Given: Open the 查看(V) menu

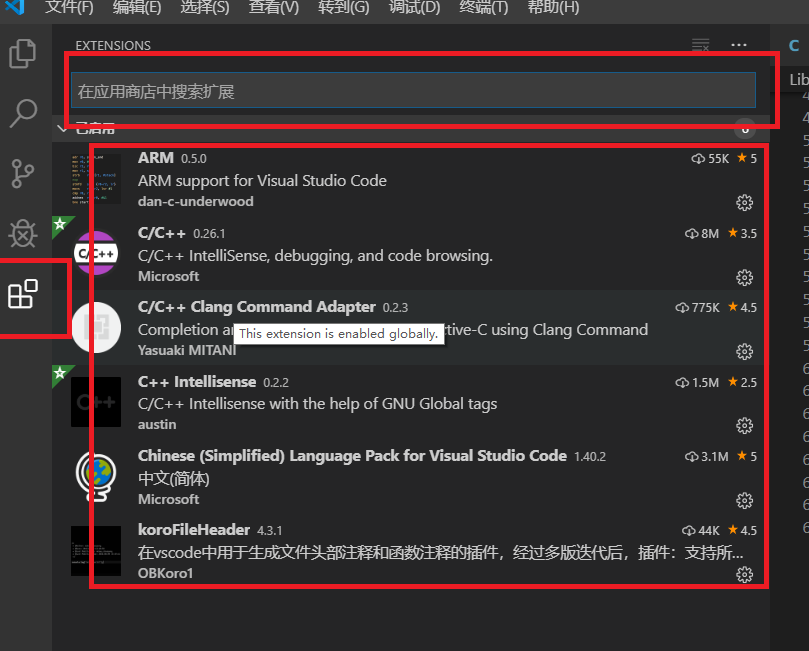Looking at the screenshot, I should pos(273,8).
